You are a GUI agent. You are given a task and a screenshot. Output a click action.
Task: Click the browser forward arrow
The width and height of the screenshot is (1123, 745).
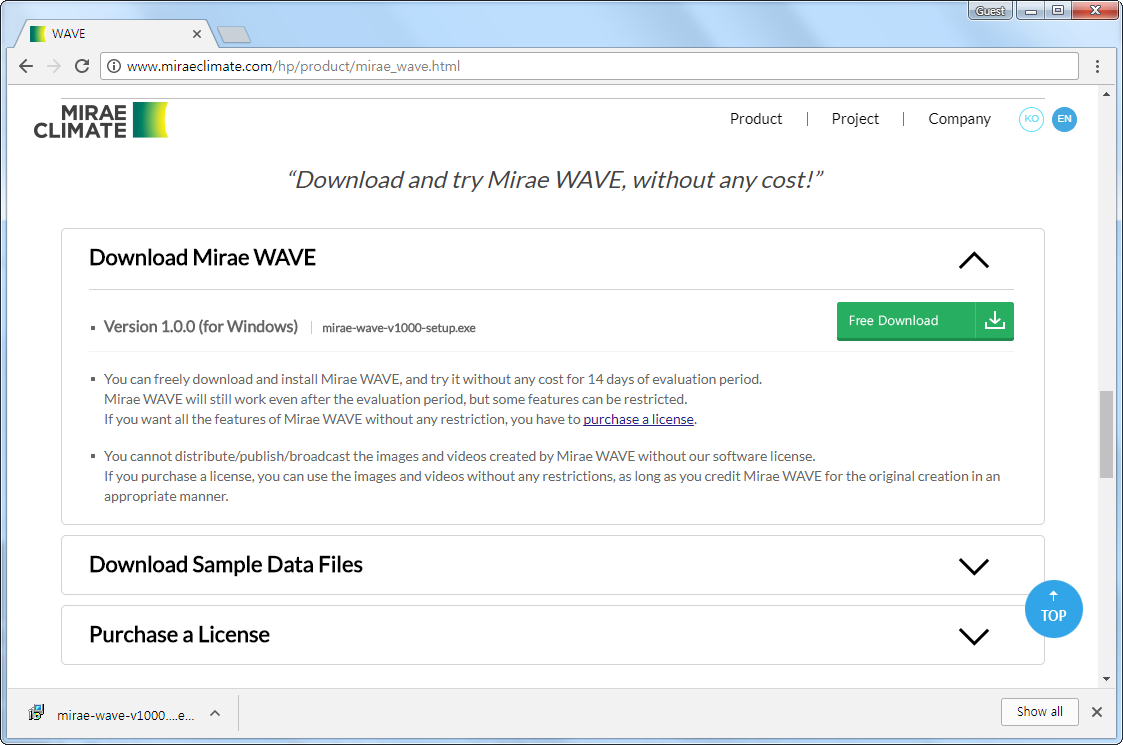pos(54,66)
